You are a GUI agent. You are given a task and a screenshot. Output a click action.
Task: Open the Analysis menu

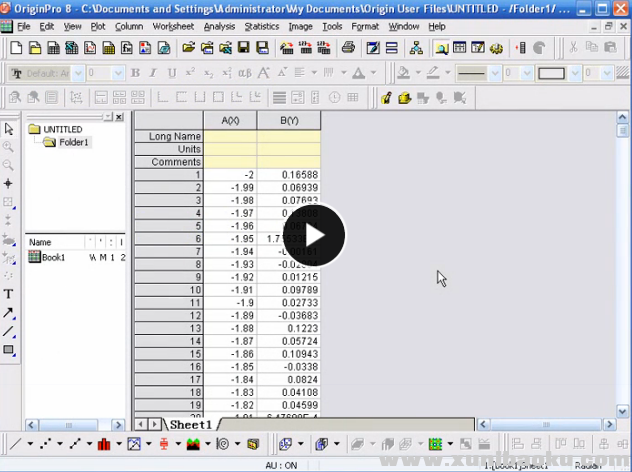pyautogui.click(x=219, y=26)
